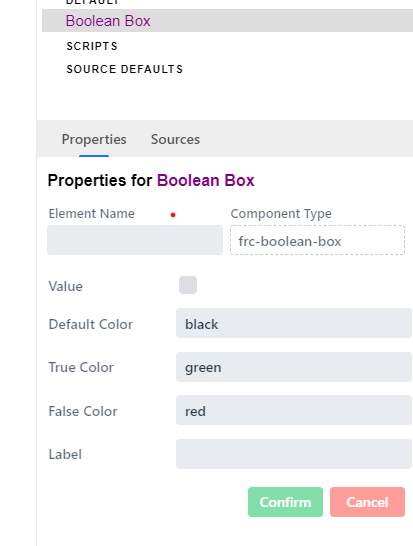
Task: Click the True Color property label
Action: click(81, 367)
